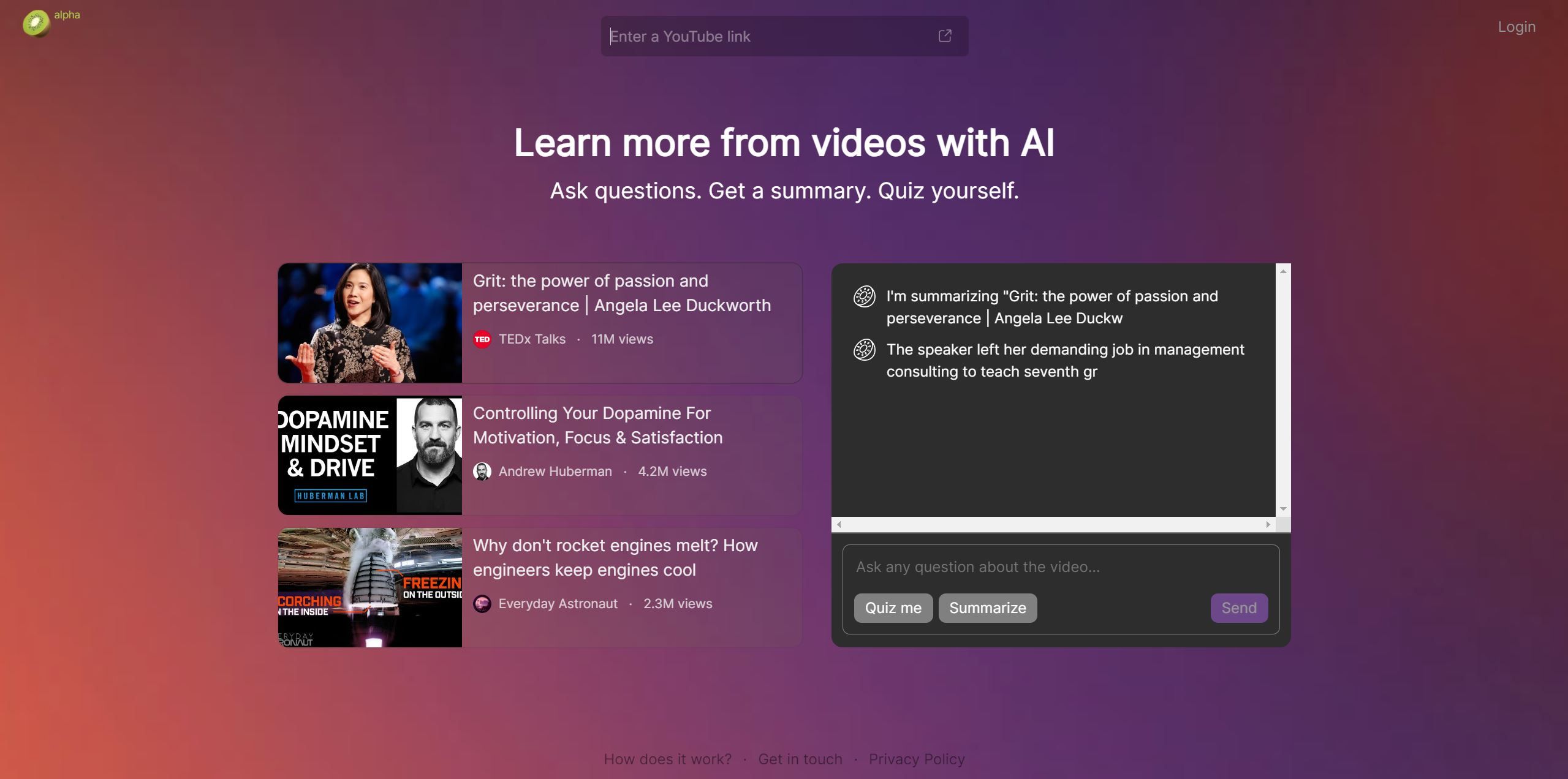This screenshot has height=779, width=1568.
Task: Click the open-link icon in search bar
Action: (945, 36)
